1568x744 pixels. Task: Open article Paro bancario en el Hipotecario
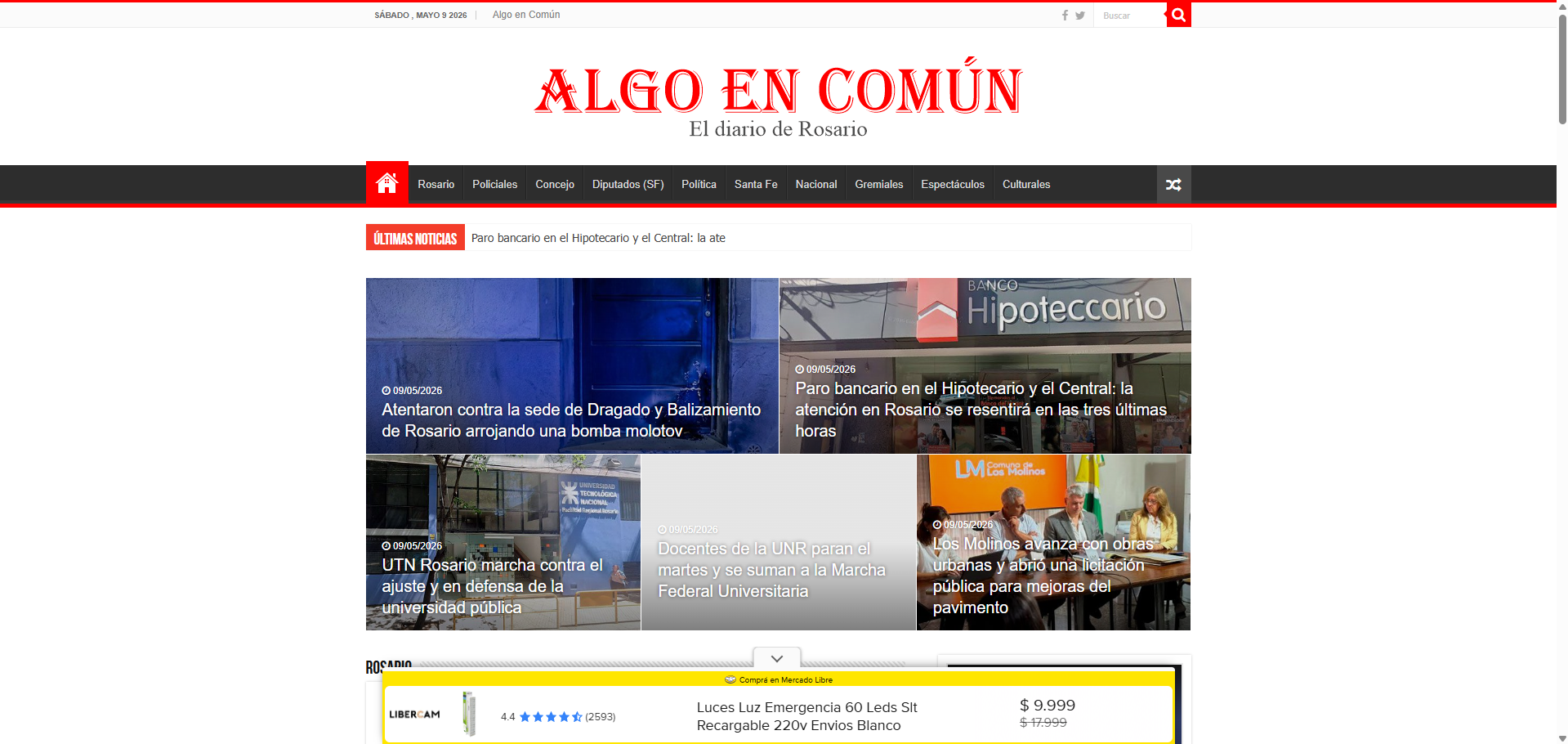click(981, 410)
